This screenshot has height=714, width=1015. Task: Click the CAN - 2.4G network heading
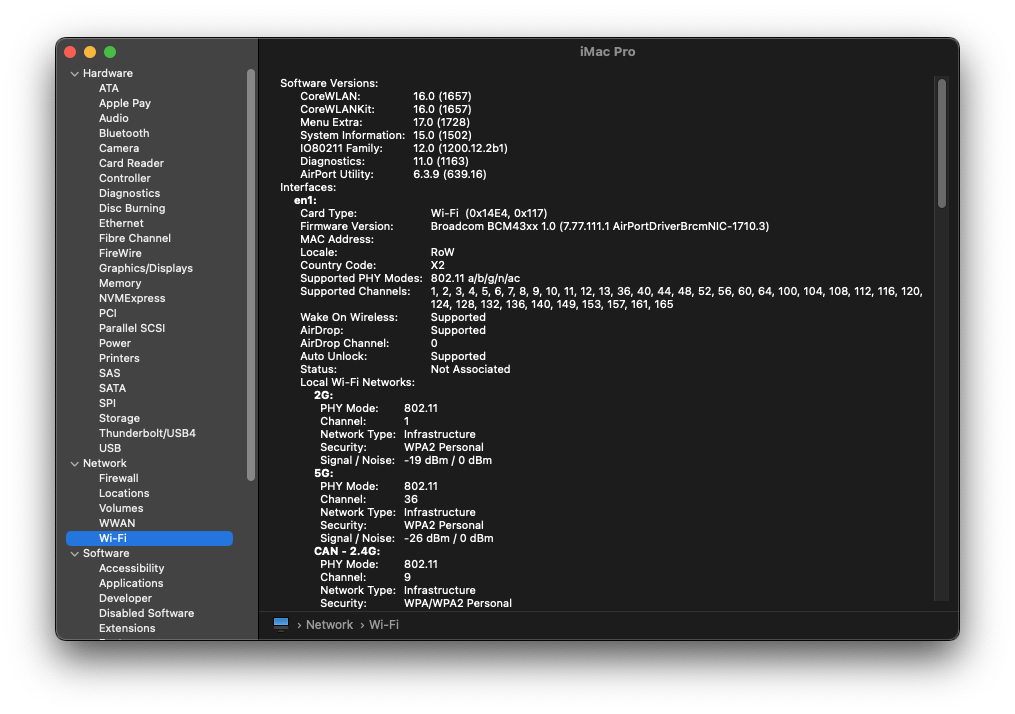(347, 551)
